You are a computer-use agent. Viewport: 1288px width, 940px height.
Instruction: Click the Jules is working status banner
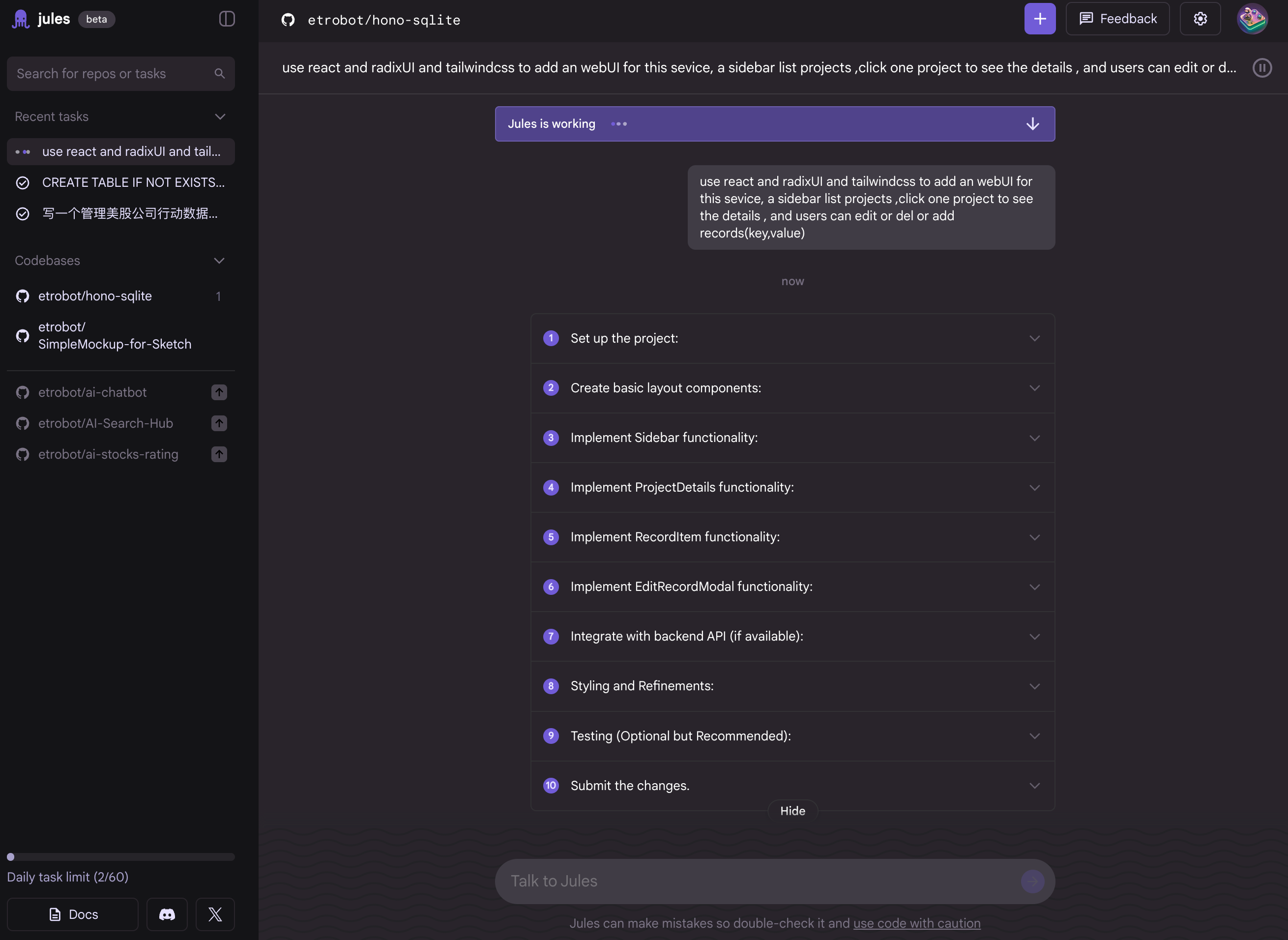pyautogui.click(x=775, y=123)
